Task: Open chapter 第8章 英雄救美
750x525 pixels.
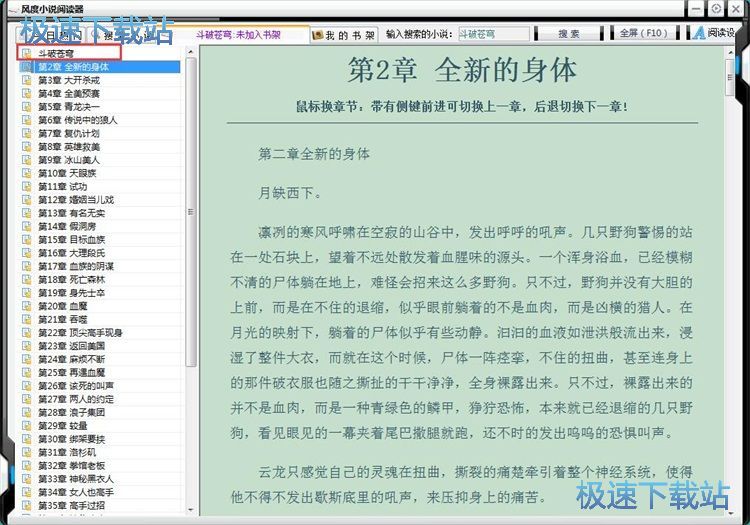Action: pyautogui.click(x=69, y=147)
